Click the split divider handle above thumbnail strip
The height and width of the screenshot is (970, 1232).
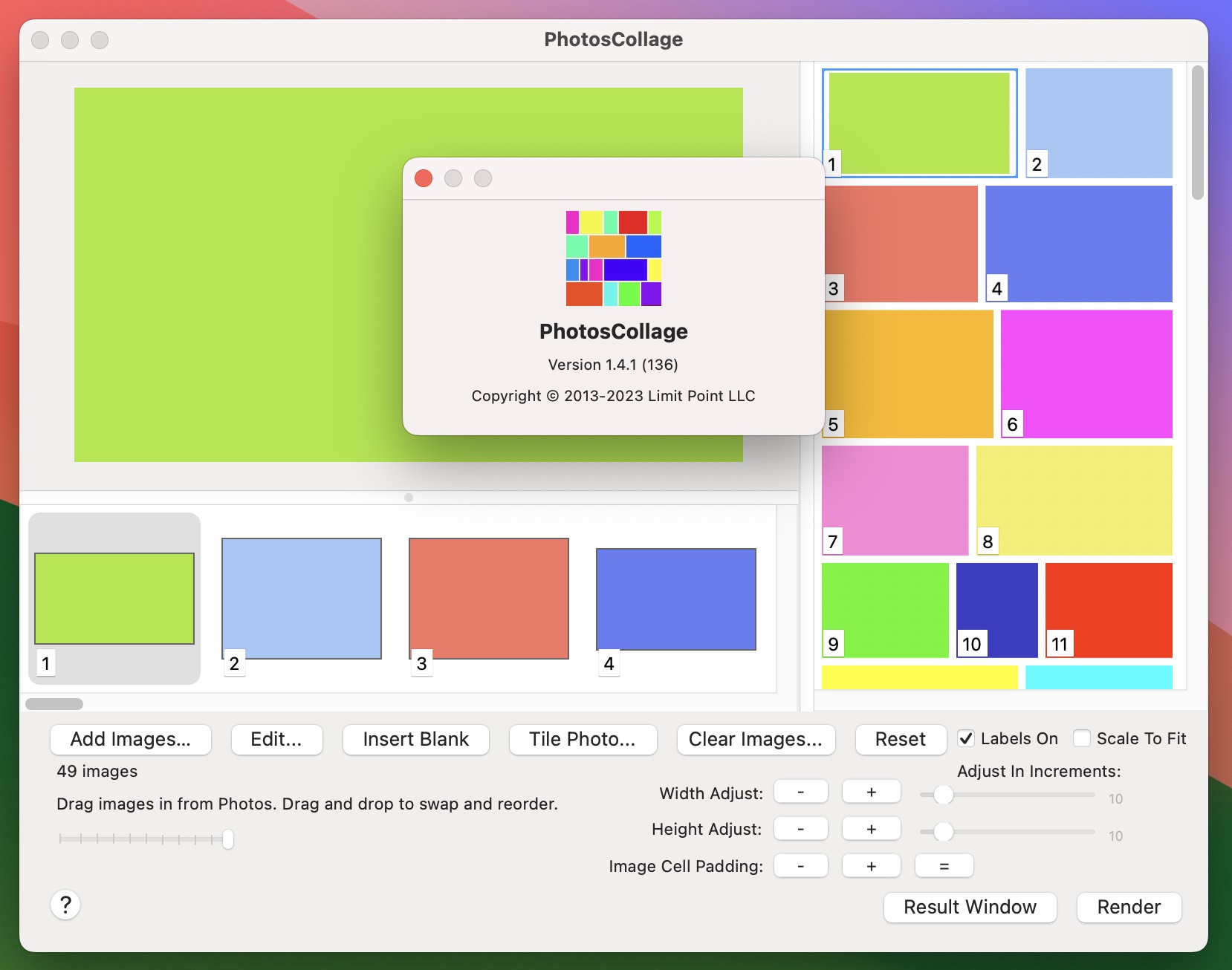click(x=409, y=498)
